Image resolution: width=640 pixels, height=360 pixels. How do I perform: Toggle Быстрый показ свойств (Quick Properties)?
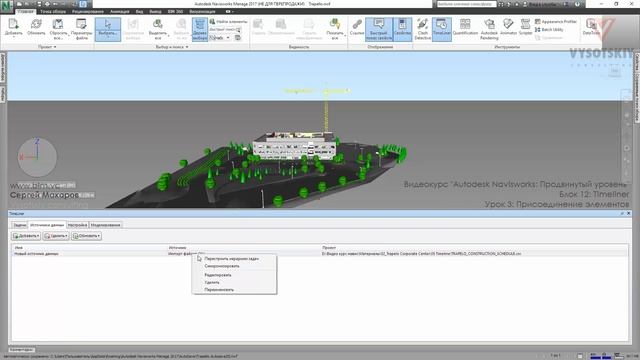[379, 29]
